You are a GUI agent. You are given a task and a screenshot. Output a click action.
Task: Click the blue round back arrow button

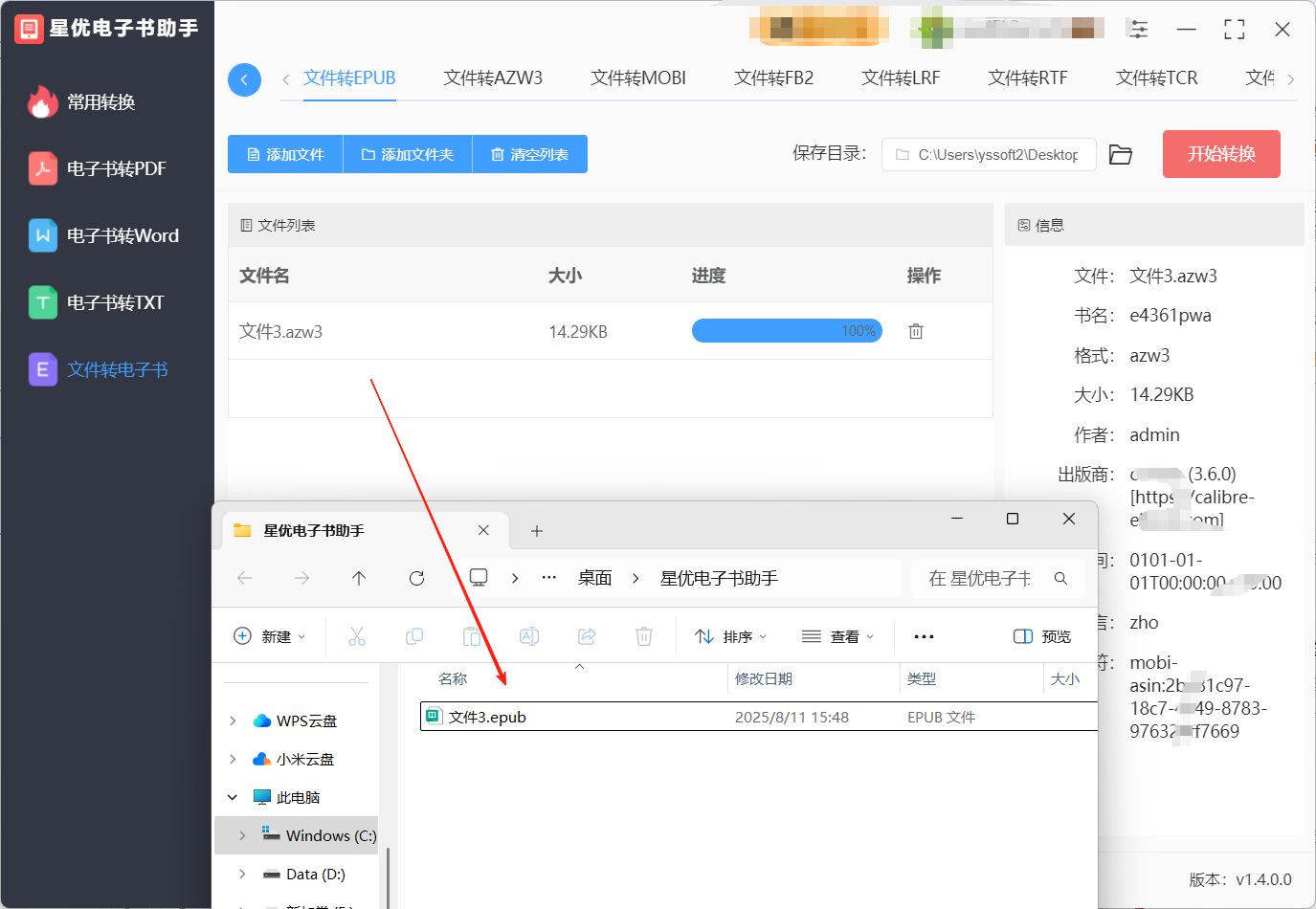click(244, 79)
